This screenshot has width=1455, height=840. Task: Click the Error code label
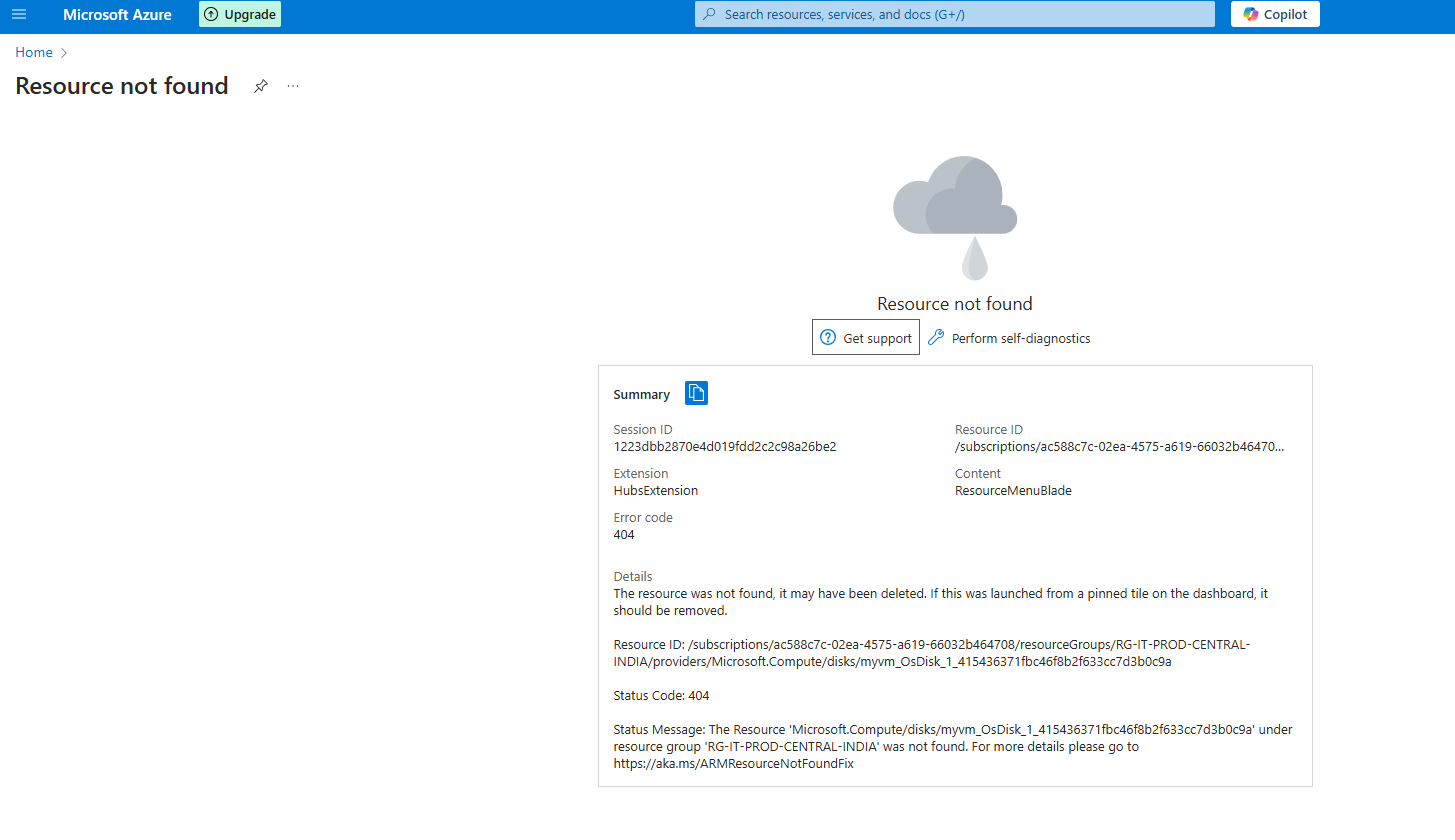(643, 518)
